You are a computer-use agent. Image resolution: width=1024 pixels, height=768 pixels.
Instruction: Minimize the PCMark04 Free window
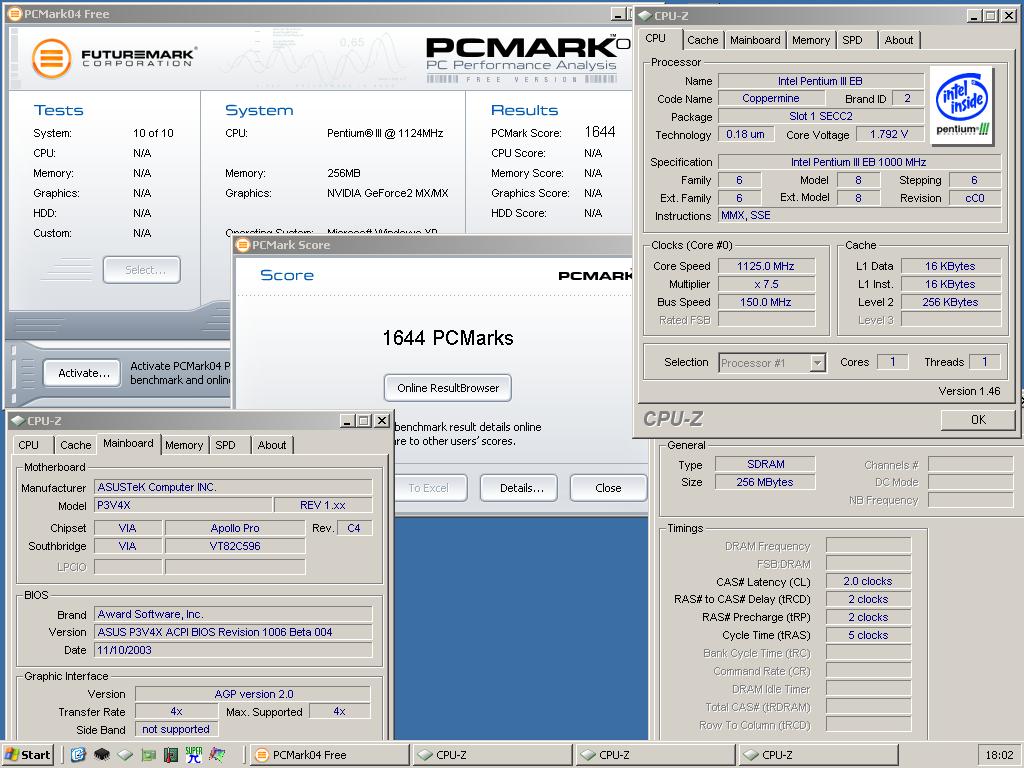pos(618,14)
